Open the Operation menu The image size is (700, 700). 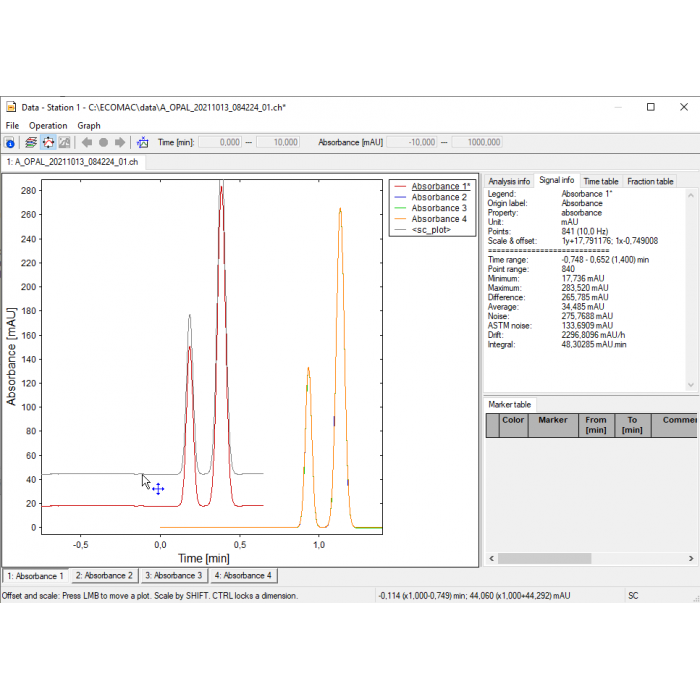[x=48, y=126]
